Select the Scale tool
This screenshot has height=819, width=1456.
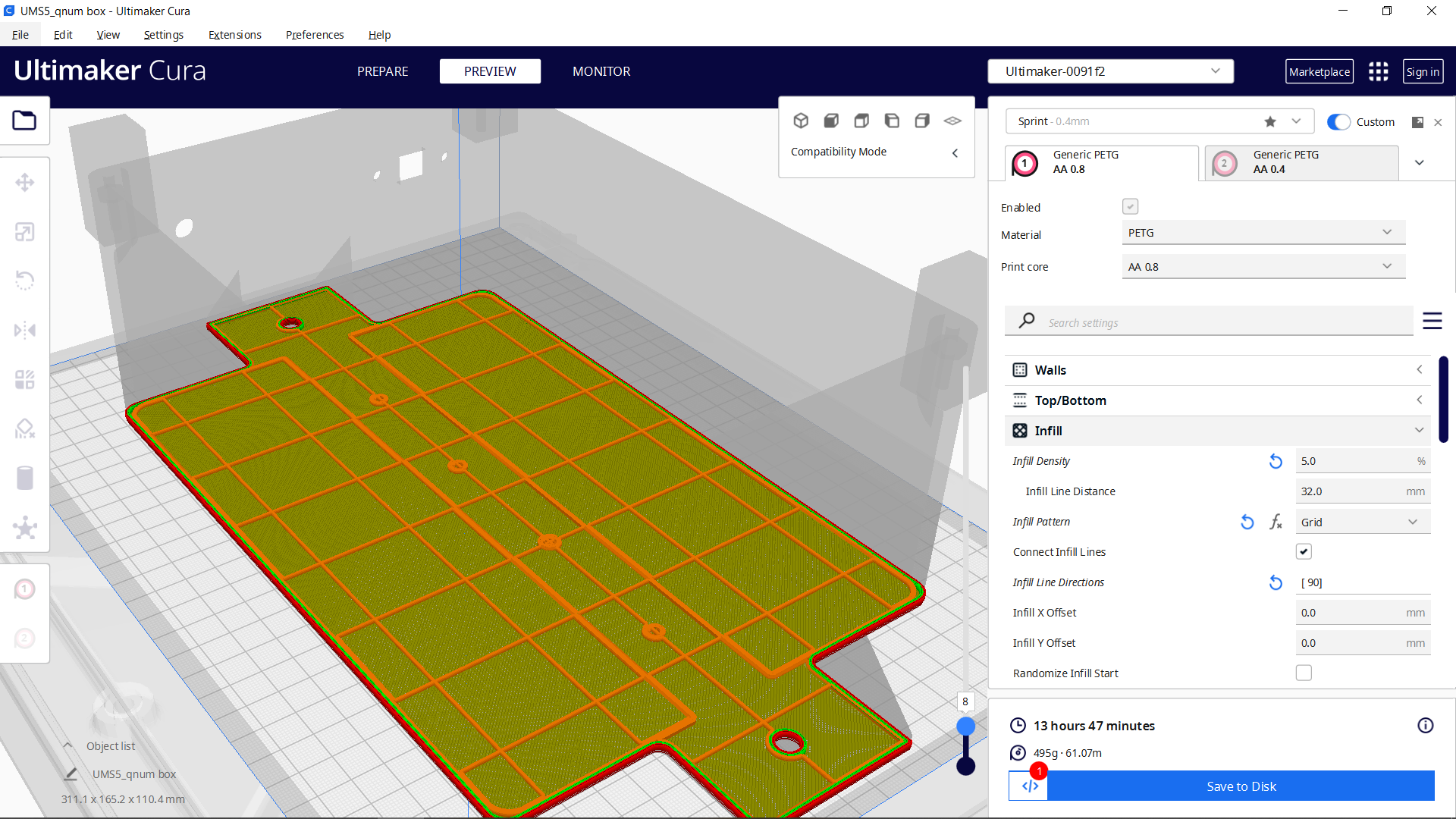(25, 231)
